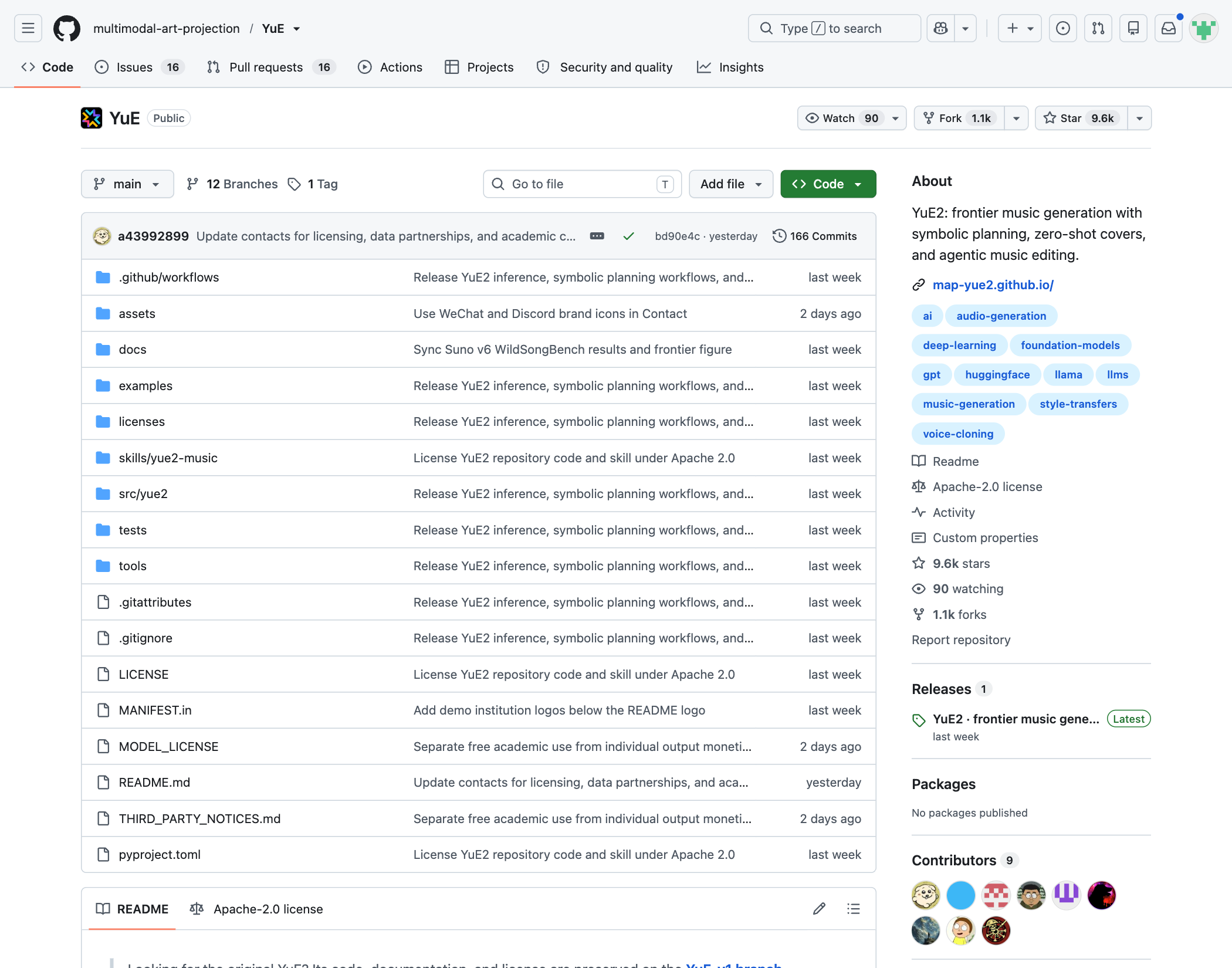Open the map-yue2.github.io link
This screenshot has width=1232, height=968.
(993, 285)
